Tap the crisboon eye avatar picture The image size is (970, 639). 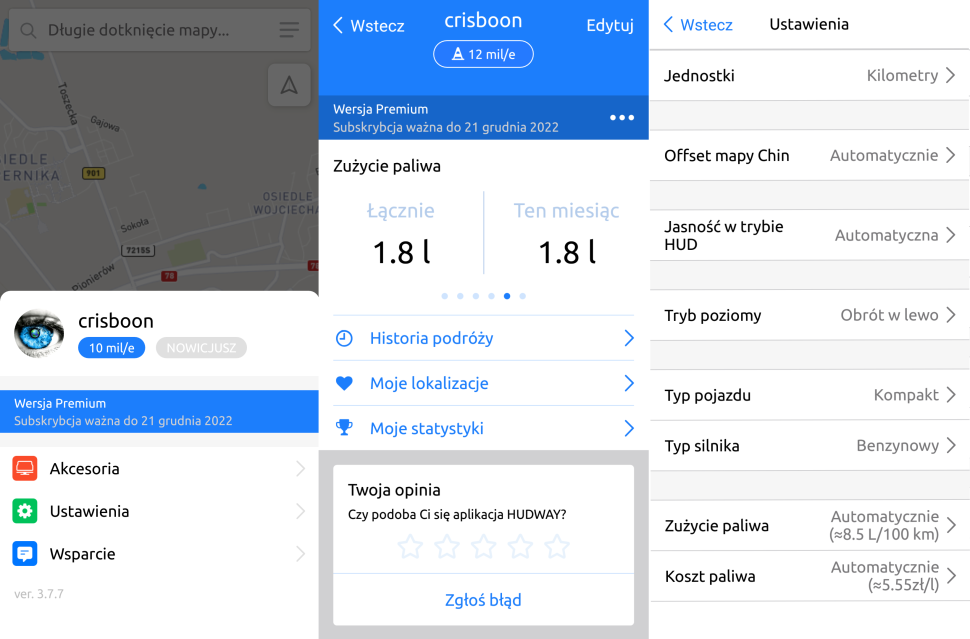pyautogui.click(x=40, y=333)
